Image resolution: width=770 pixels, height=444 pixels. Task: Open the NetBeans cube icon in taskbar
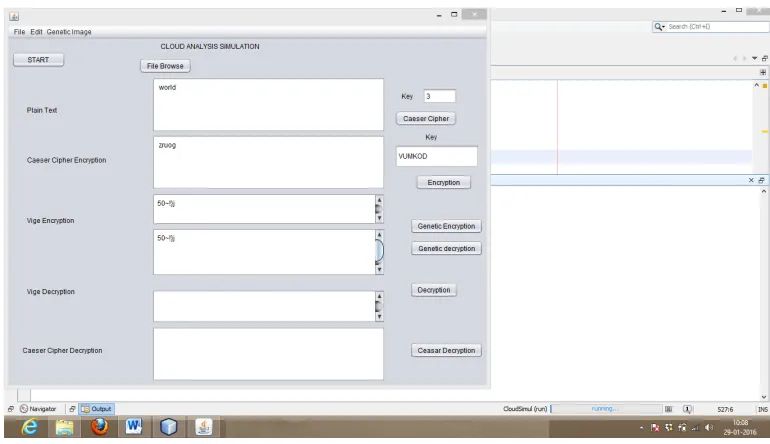tap(168, 426)
